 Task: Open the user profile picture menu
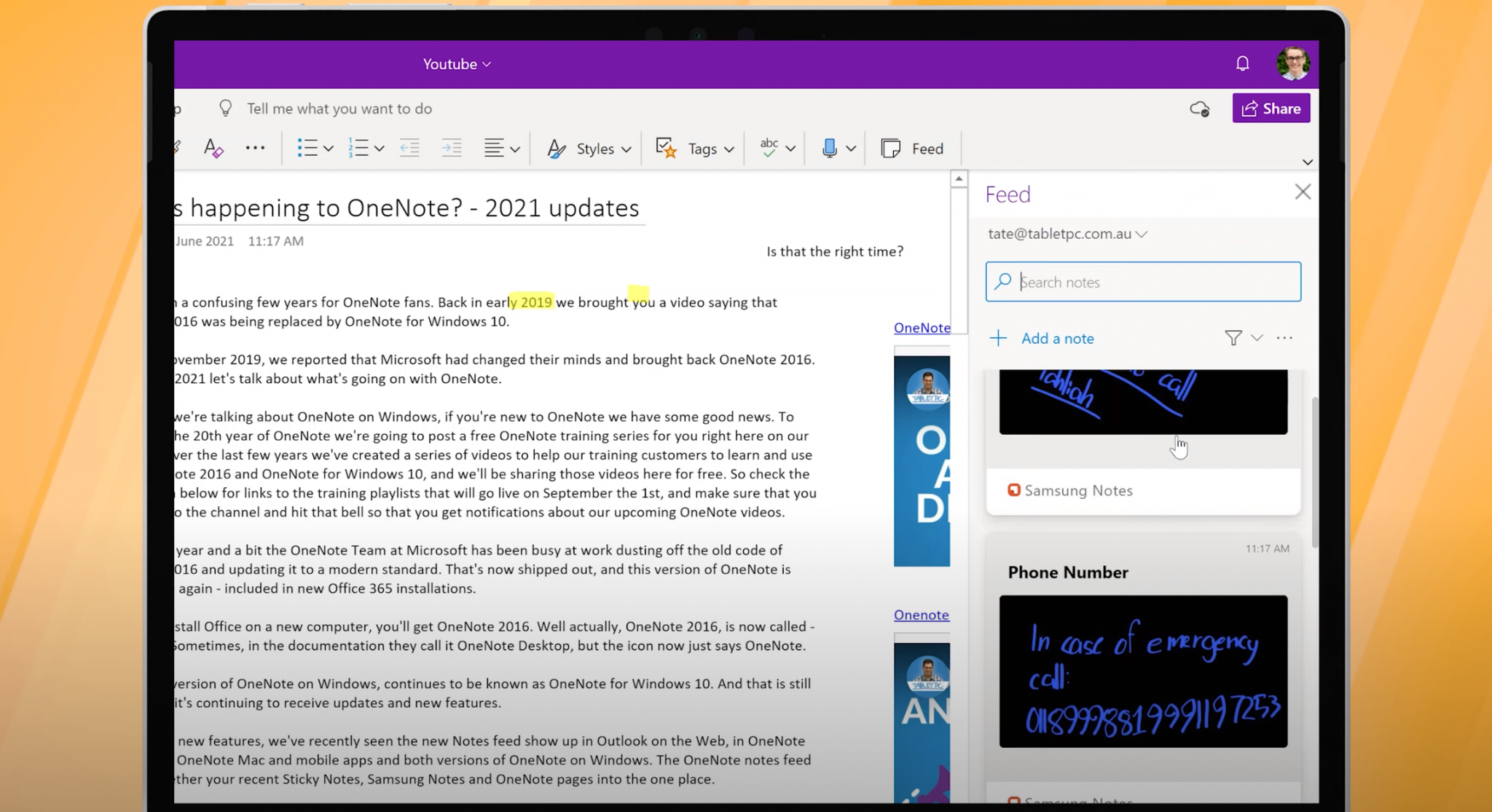click(x=1293, y=63)
